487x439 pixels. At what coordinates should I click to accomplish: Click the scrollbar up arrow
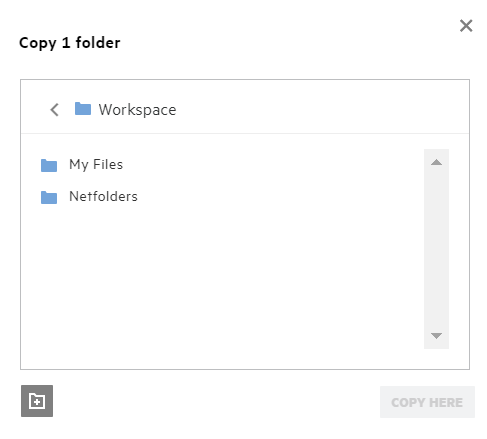pyautogui.click(x=436, y=162)
